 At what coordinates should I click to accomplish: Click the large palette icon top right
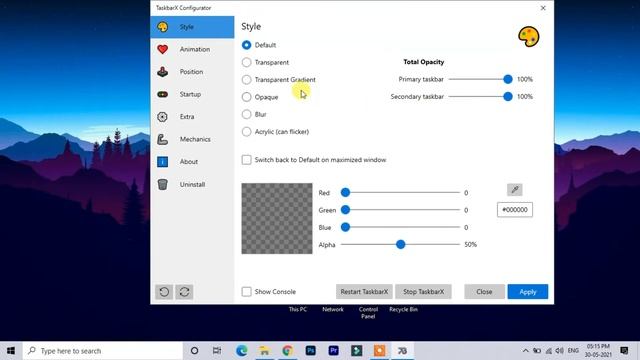[x=529, y=37]
